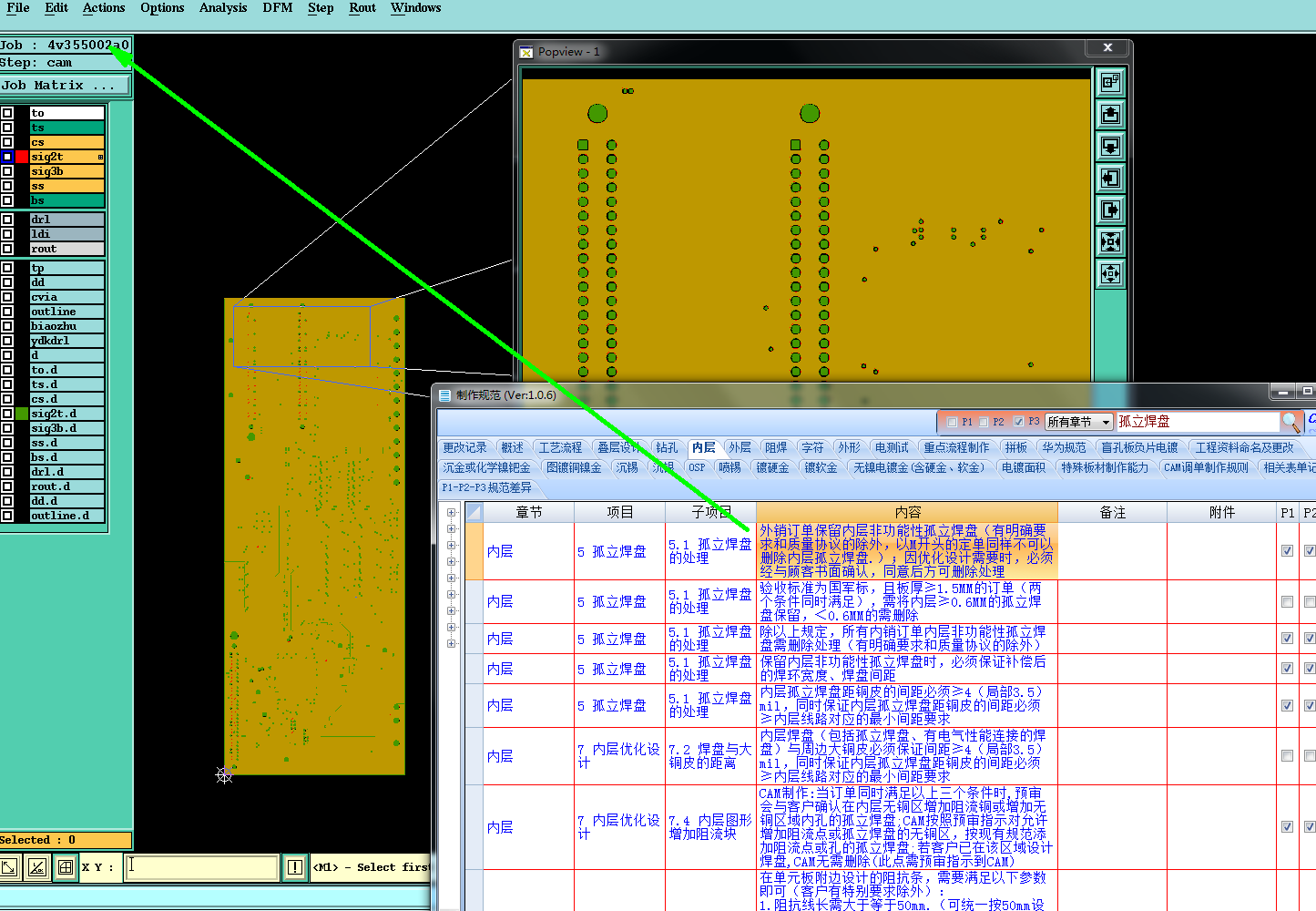Viewport: 1316px width, 911px height.
Task: Expand the seventh tree node beside the spec table
Action: click(451, 611)
